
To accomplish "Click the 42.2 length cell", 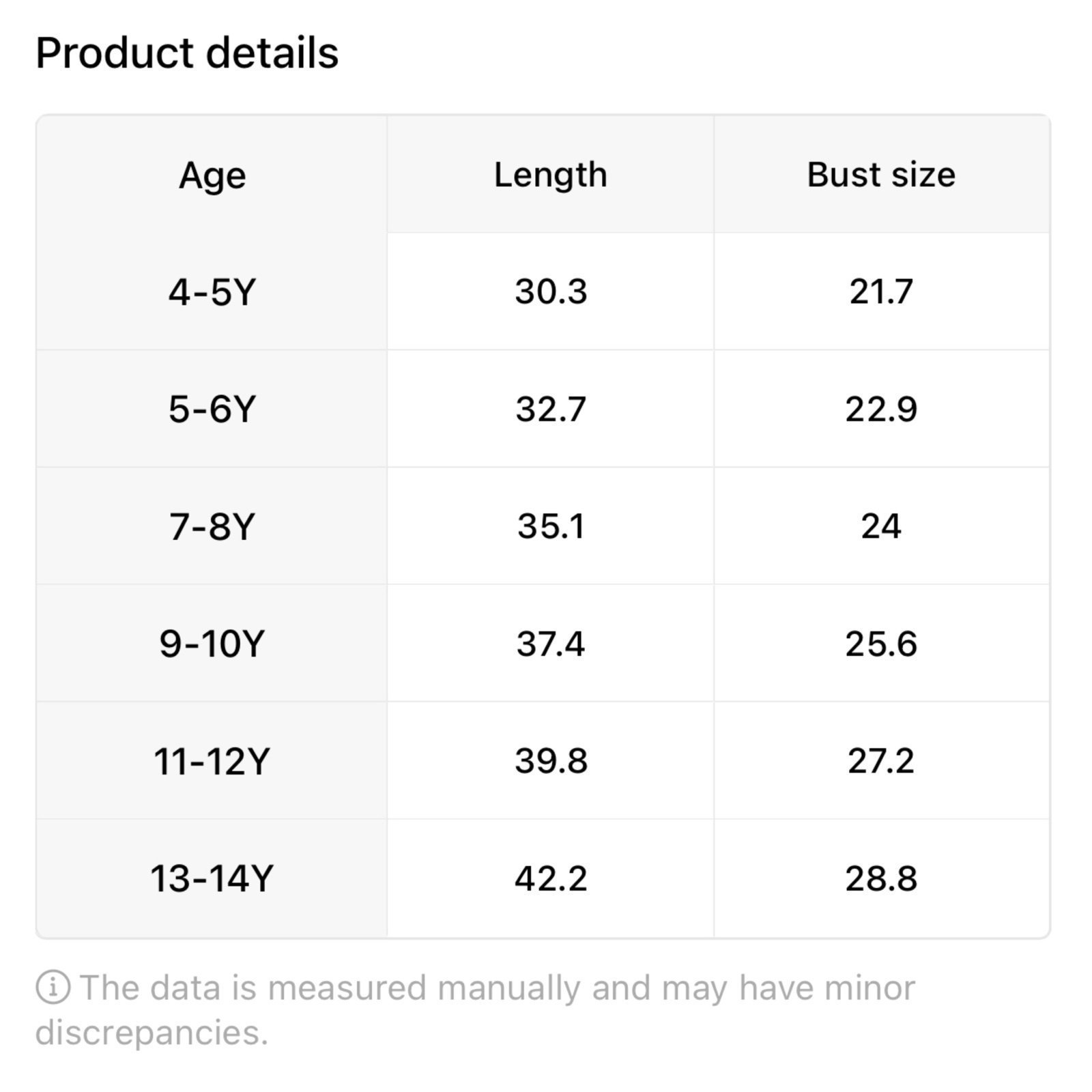I will point(551,878).
